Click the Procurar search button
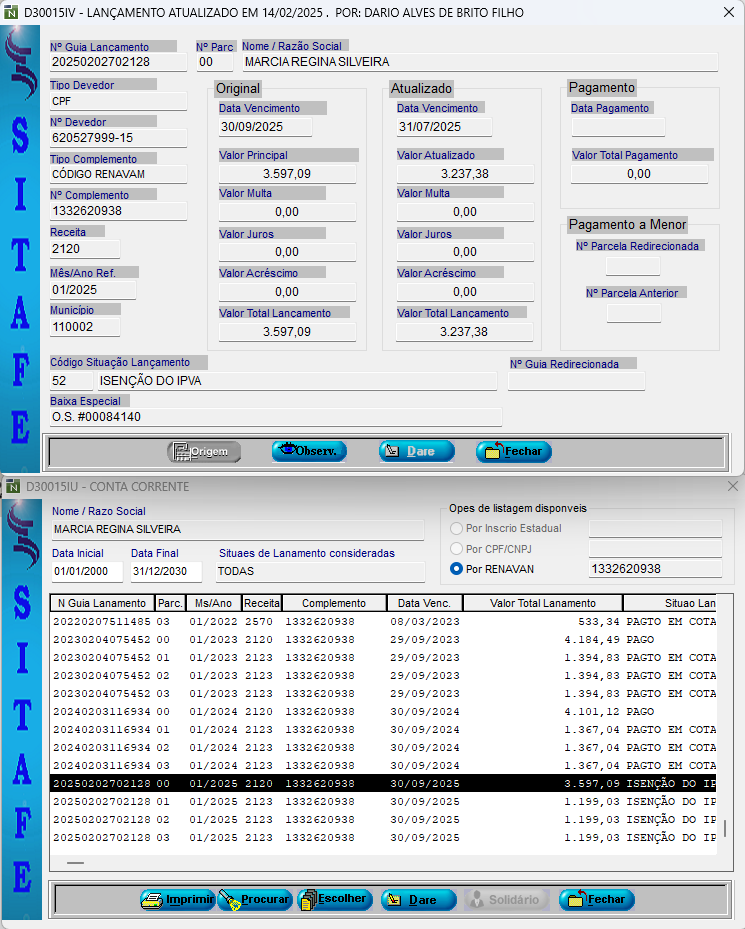 (255, 900)
